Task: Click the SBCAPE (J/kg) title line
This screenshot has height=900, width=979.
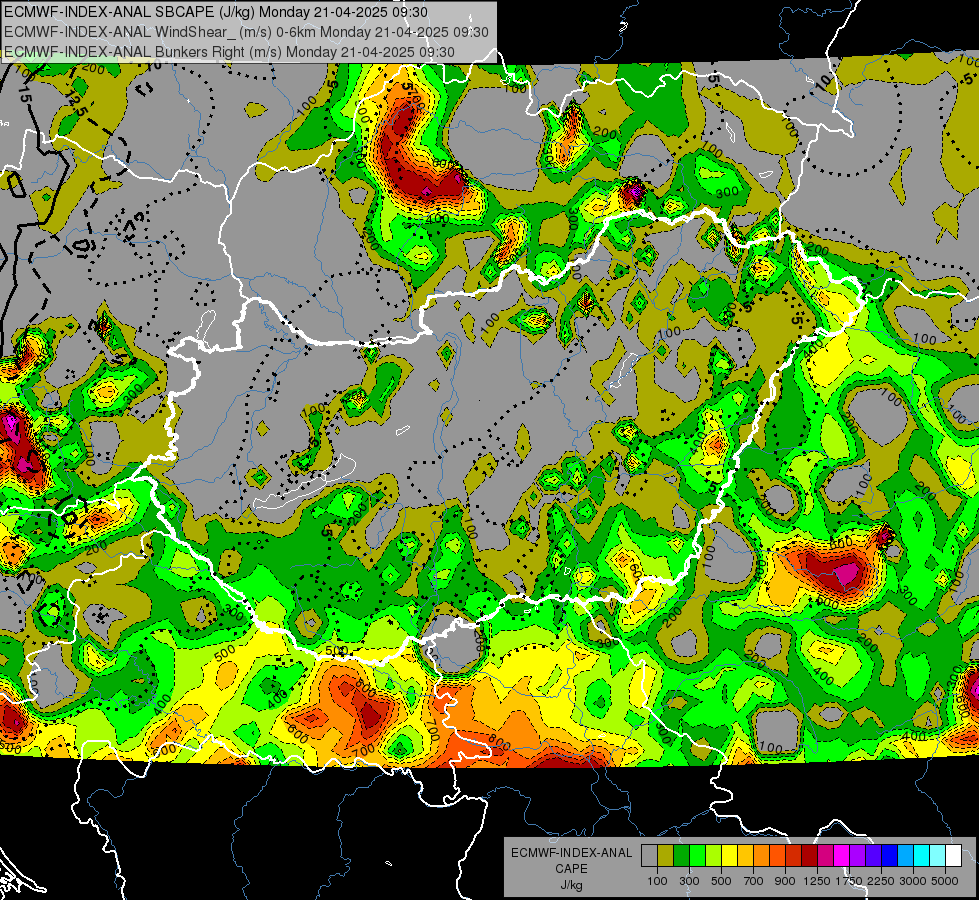Action: [216, 12]
